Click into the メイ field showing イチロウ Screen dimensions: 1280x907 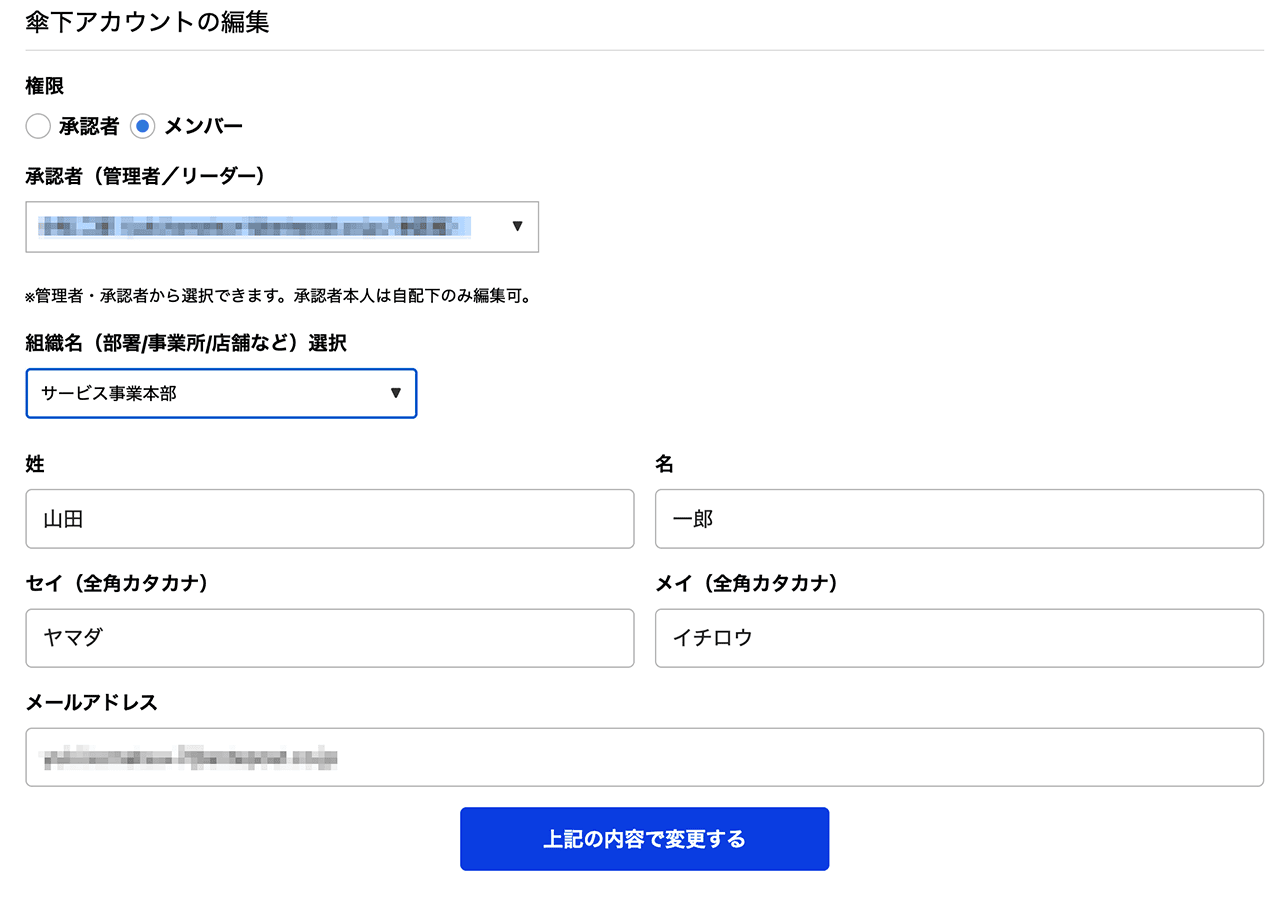click(x=959, y=638)
